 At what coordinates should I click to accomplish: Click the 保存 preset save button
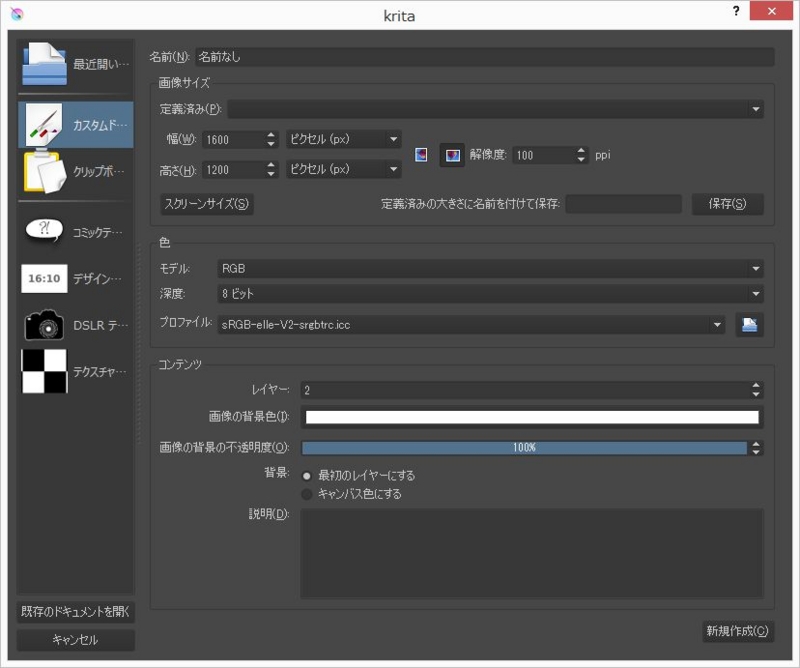pos(727,204)
